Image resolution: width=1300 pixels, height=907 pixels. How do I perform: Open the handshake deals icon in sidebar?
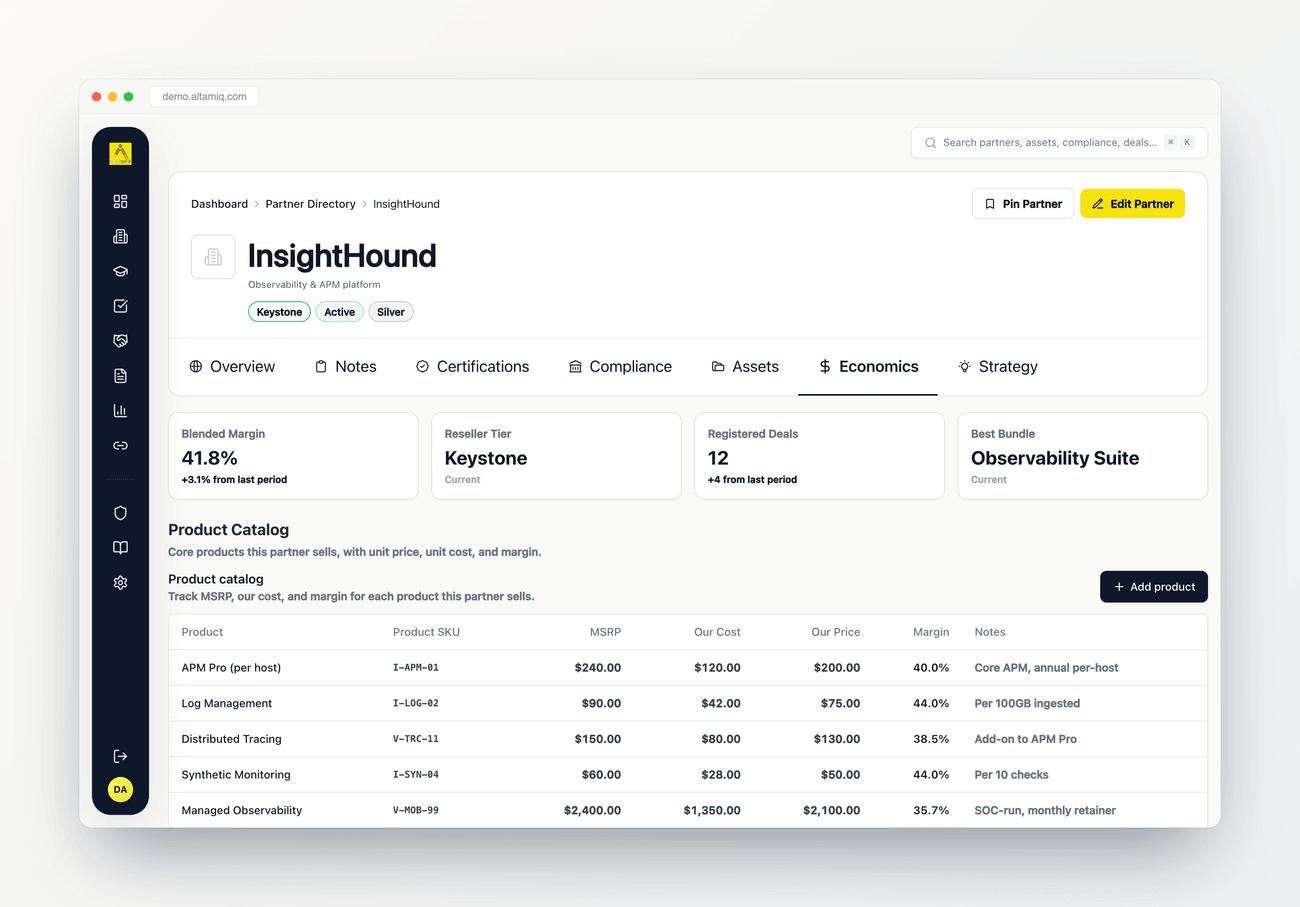(120, 341)
